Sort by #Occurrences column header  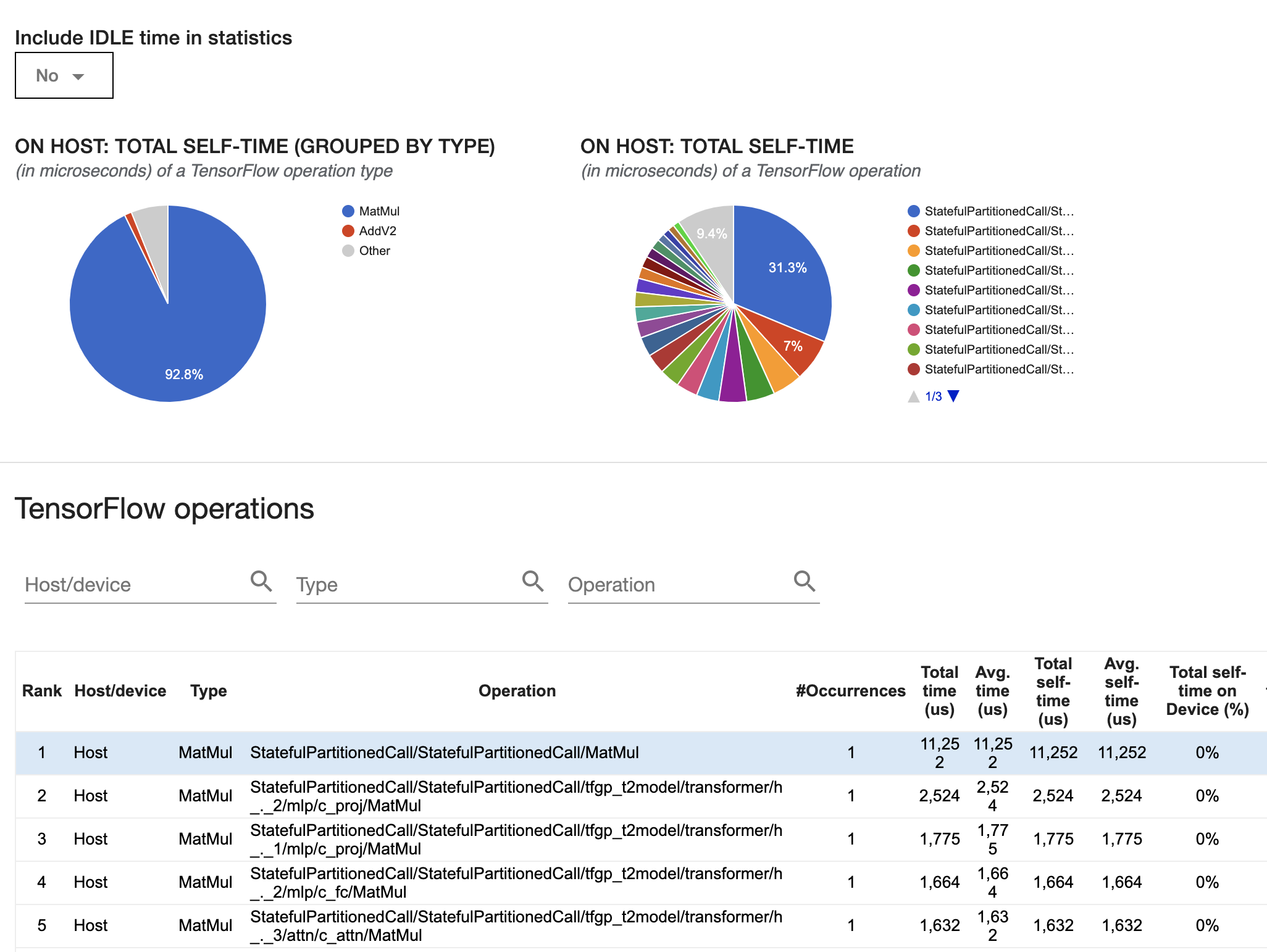pos(850,691)
